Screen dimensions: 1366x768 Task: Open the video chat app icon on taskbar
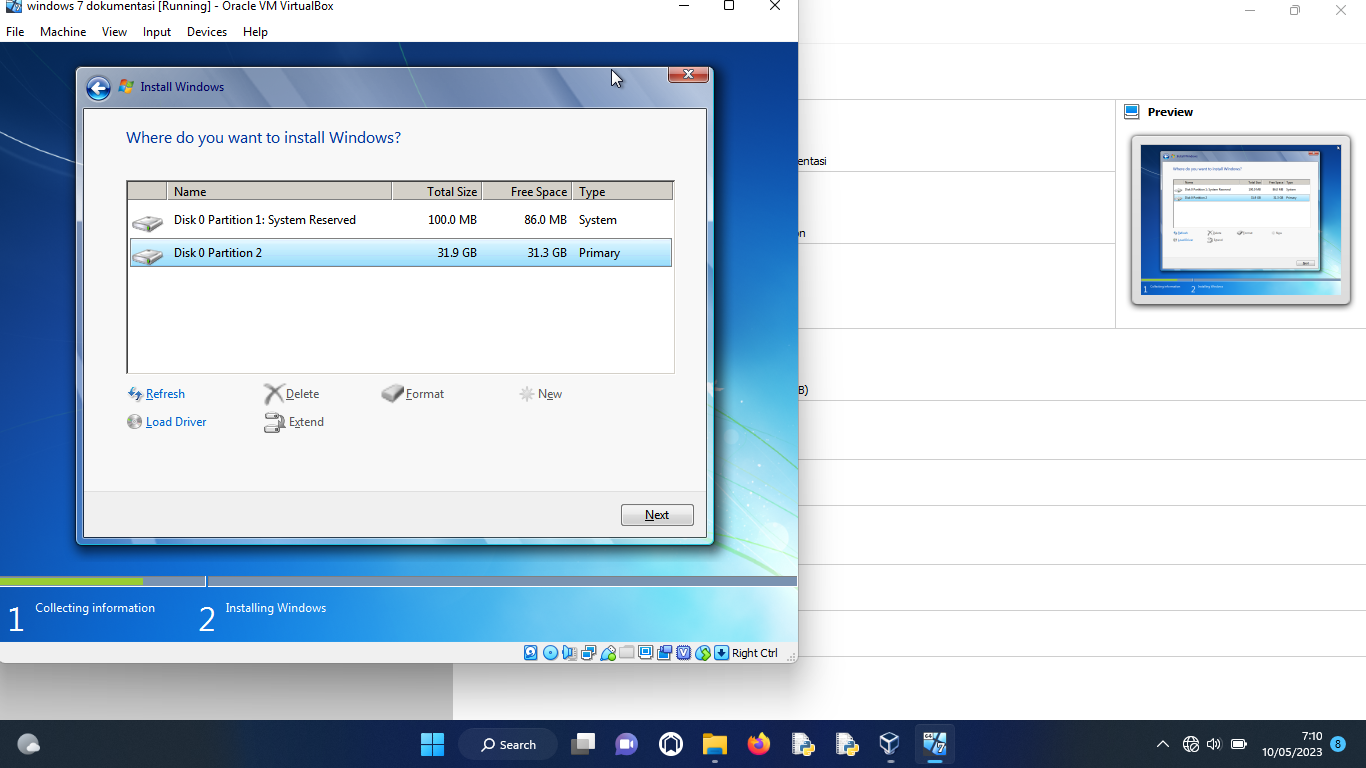627,744
